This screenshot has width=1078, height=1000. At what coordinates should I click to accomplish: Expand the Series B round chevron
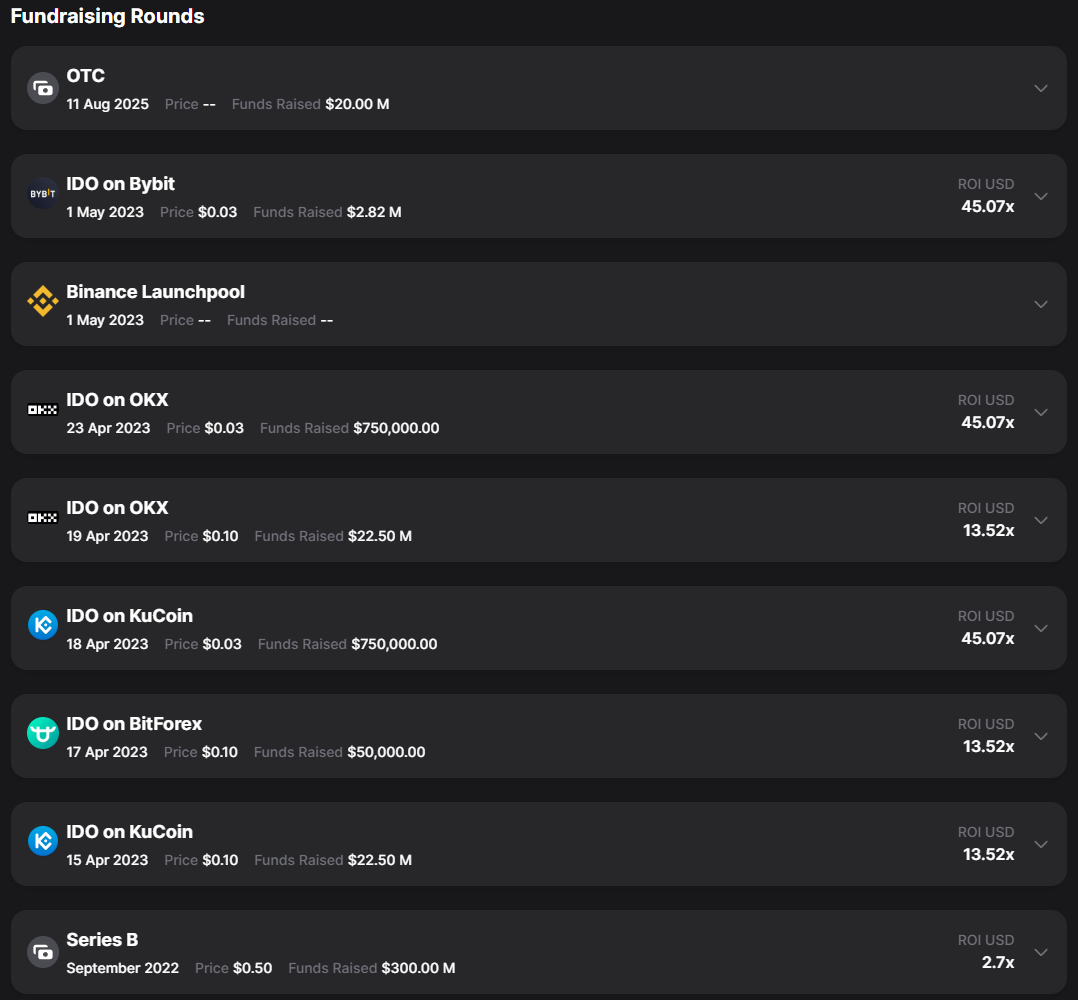pyautogui.click(x=1041, y=952)
